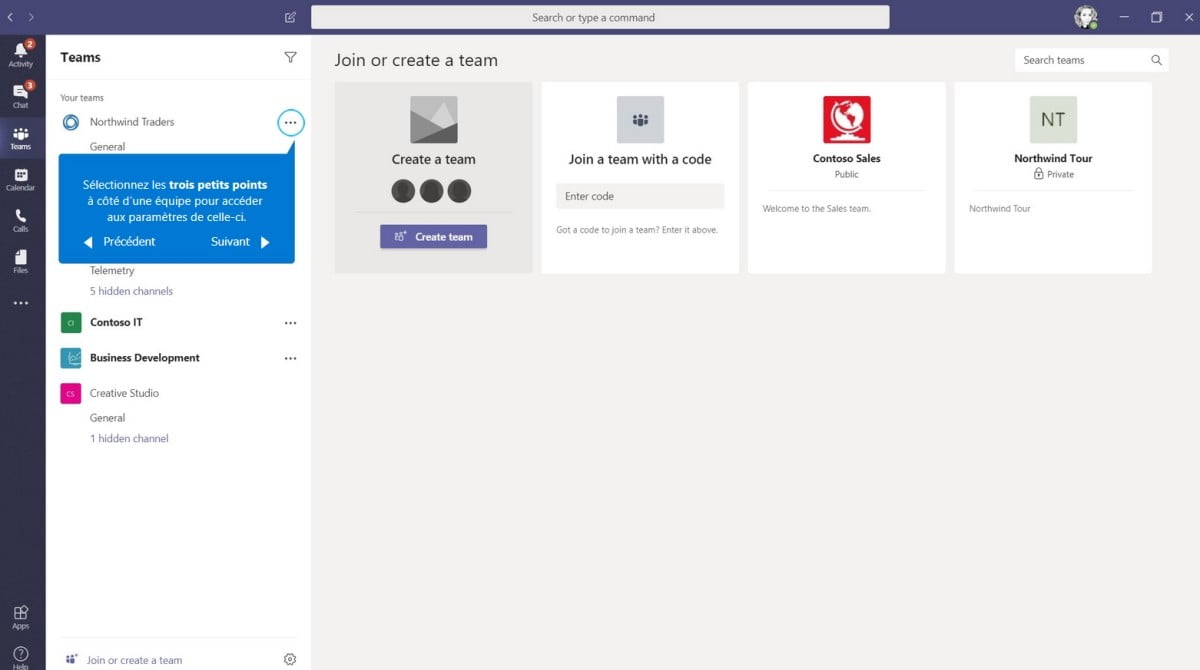The height and width of the screenshot is (670, 1200).
Task: Open the Northwind Tour team card
Action: tap(1053, 177)
